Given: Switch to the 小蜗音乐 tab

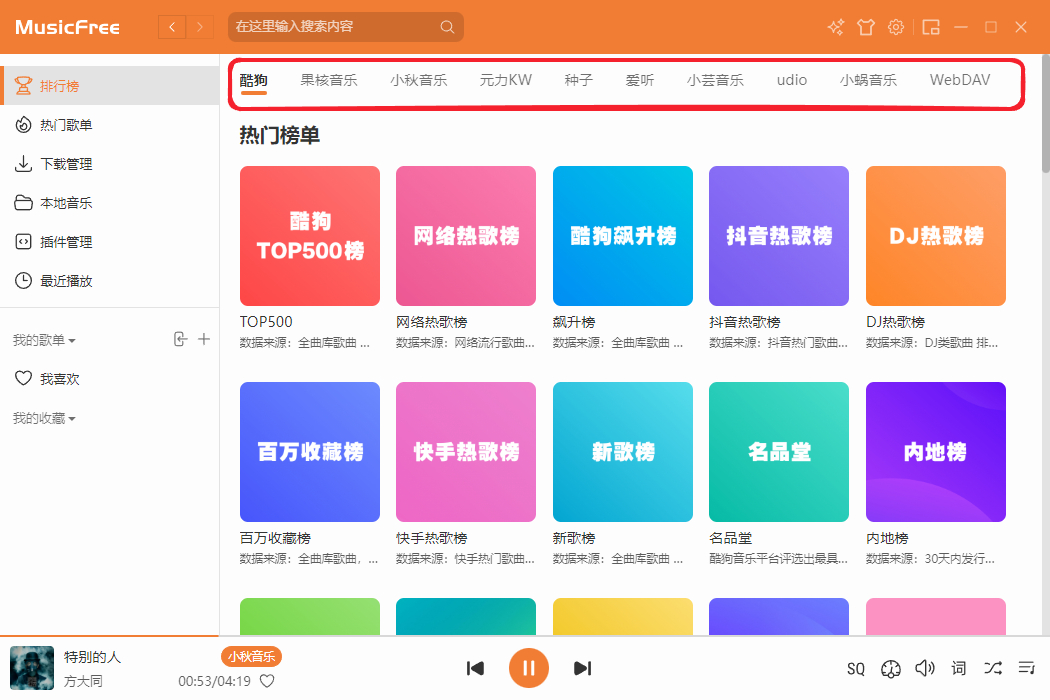Looking at the screenshot, I should pos(868,80).
